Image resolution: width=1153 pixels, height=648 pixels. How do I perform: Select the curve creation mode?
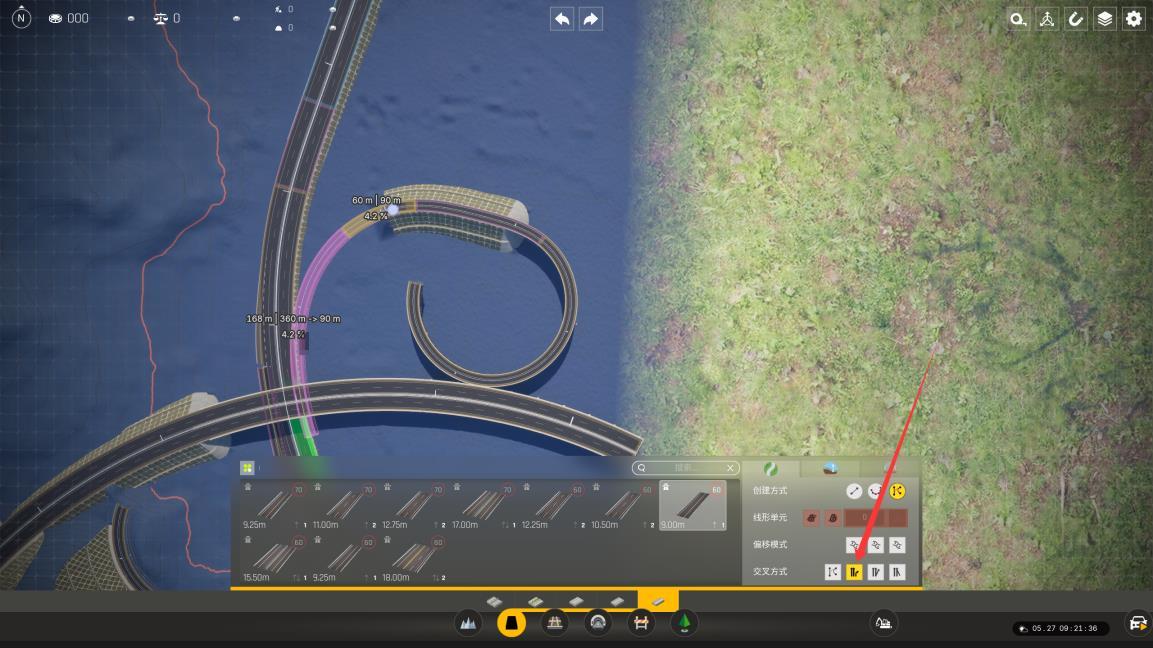click(x=875, y=491)
